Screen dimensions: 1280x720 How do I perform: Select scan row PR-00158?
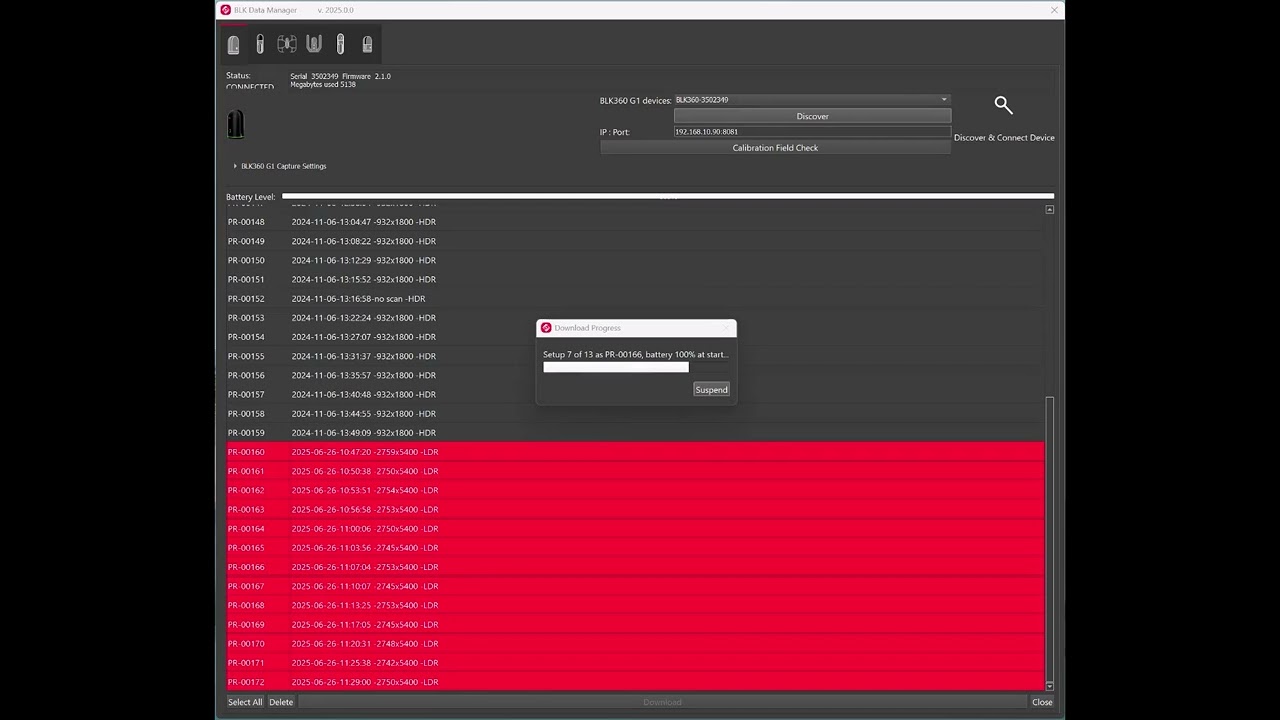pos(635,414)
